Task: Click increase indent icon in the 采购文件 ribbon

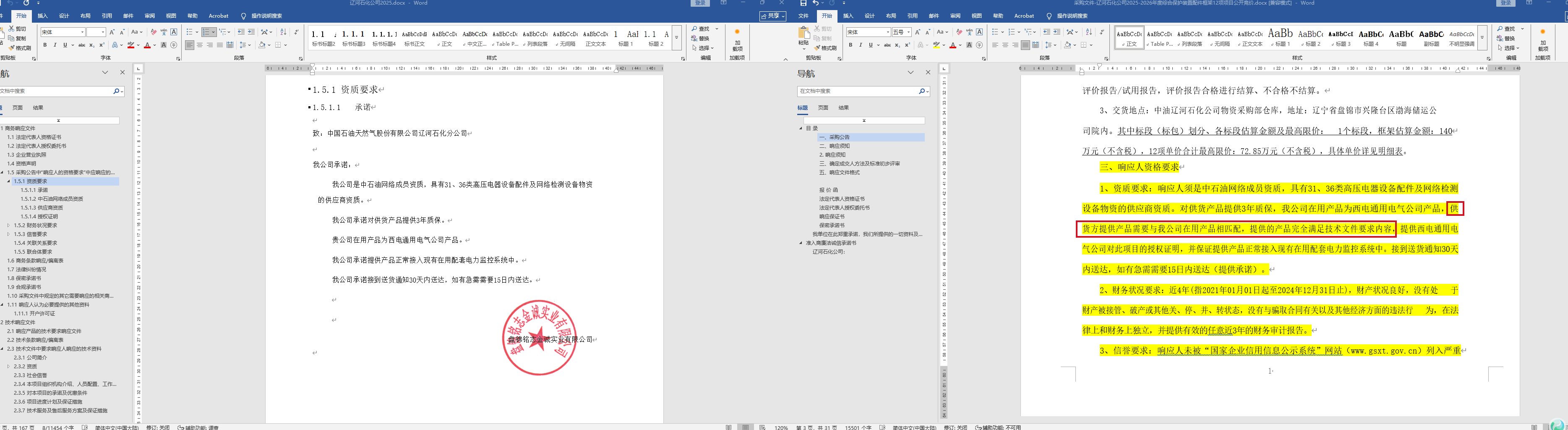Action: (x=1056, y=31)
